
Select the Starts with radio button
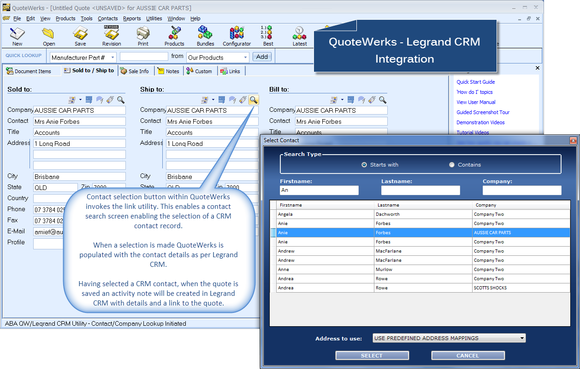click(364, 165)
